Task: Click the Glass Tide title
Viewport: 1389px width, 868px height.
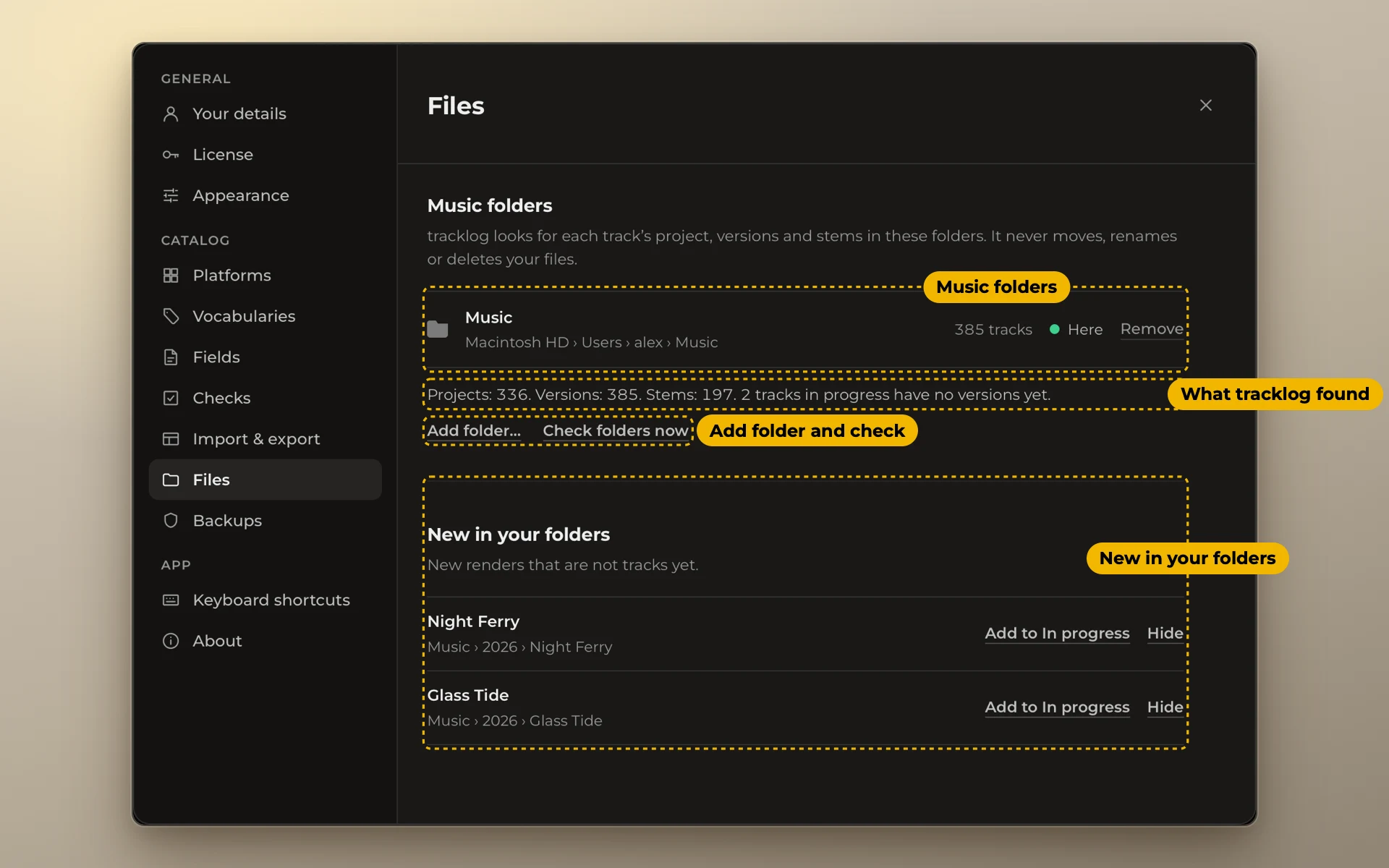Action: coord(468,695)
